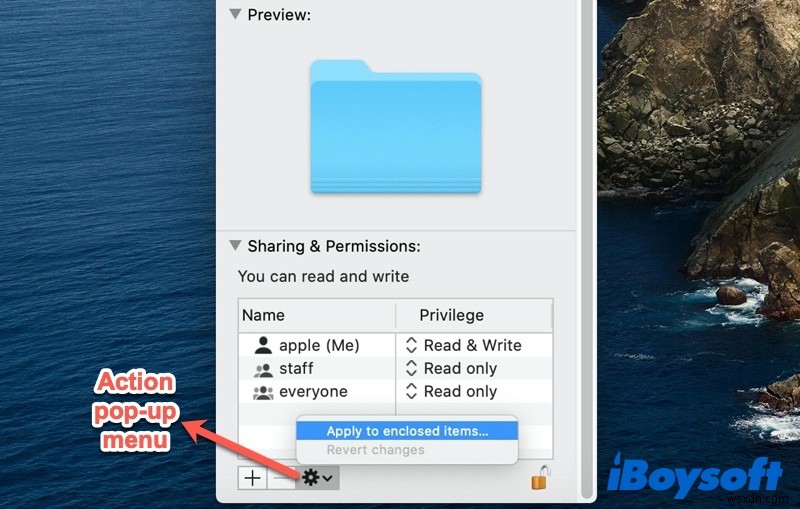This screenshot has height=509, width=800.
Task: Select the apple (Me) user row
Action: (395, 345)
